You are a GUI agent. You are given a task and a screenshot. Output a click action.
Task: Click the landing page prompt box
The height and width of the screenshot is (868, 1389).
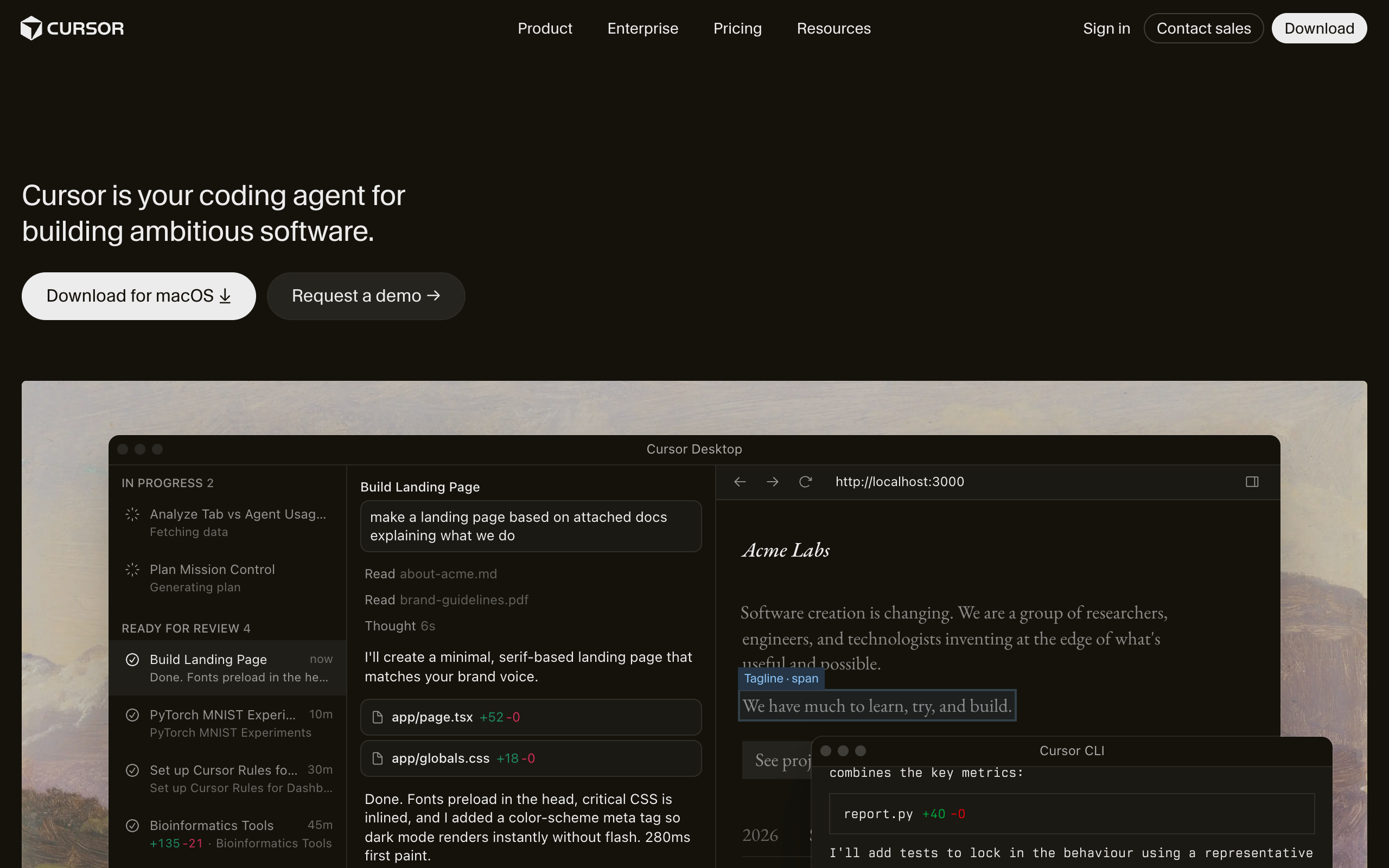coord(531,526)
